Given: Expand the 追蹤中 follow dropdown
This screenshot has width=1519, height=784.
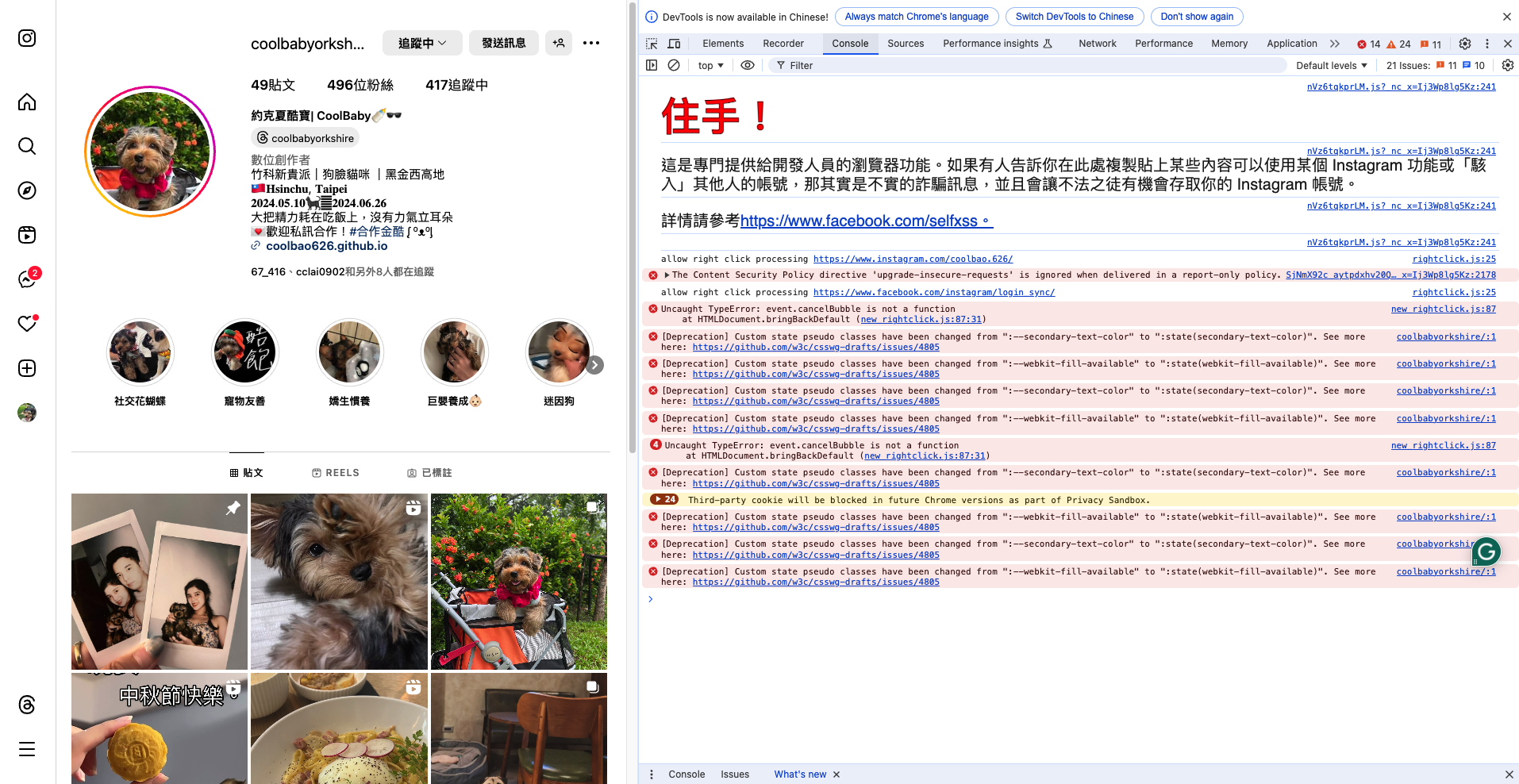Looking at the screenshot, I should (421, 43).
